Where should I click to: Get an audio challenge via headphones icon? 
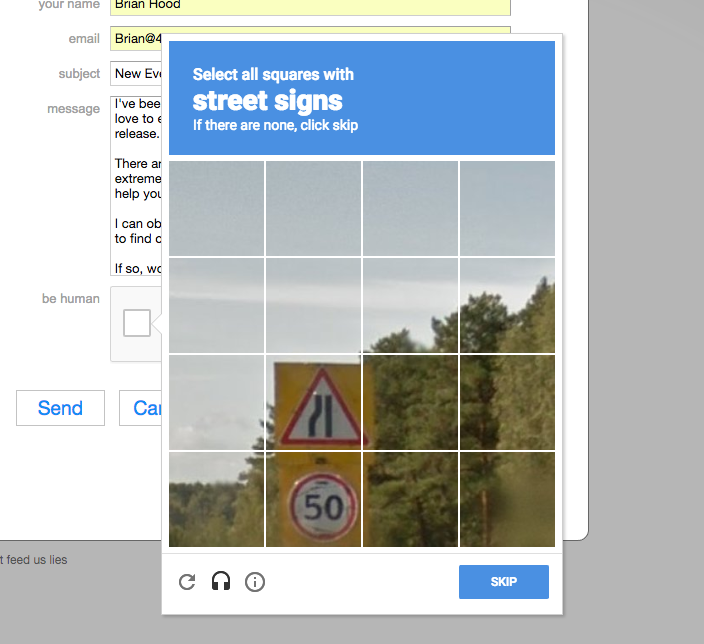[x=221, y=581]
